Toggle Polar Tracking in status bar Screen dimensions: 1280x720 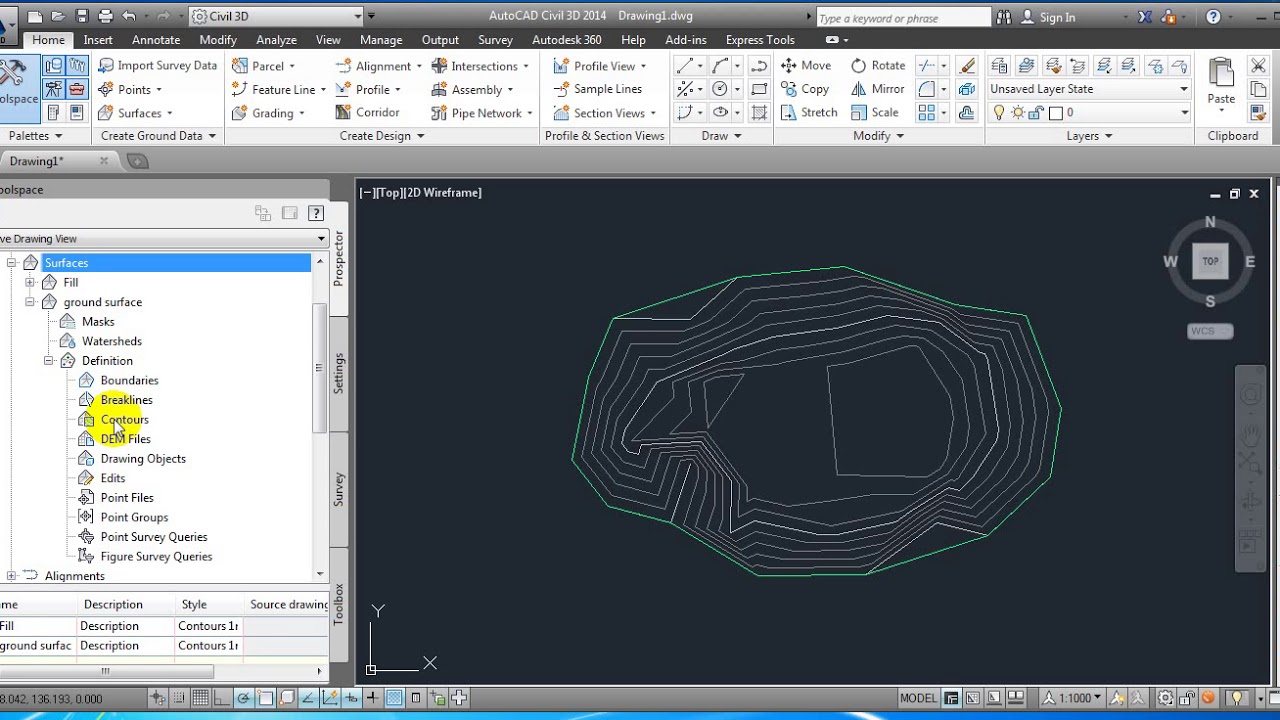click(x=245, y=698)
